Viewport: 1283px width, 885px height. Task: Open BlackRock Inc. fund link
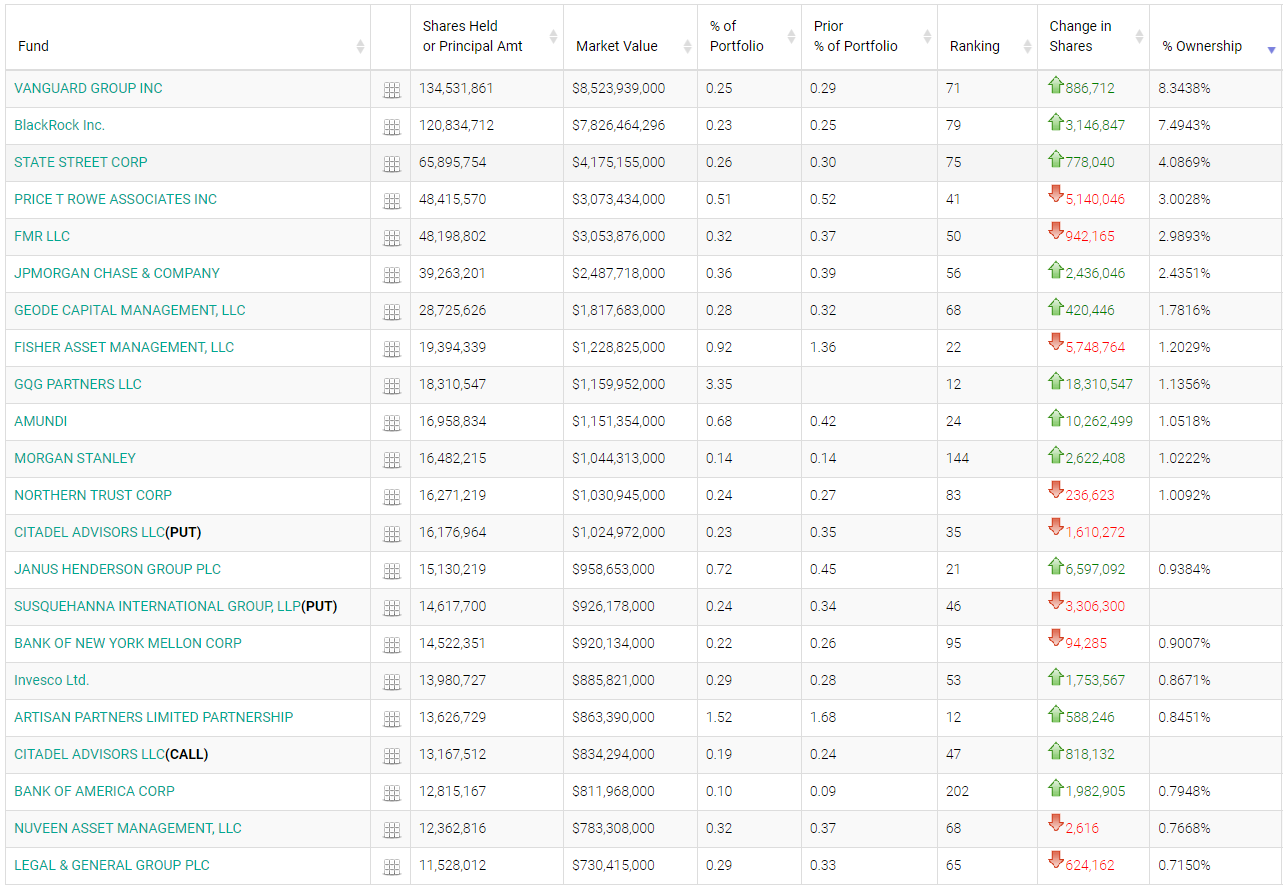pyautogui.click(x=59, y=125)
